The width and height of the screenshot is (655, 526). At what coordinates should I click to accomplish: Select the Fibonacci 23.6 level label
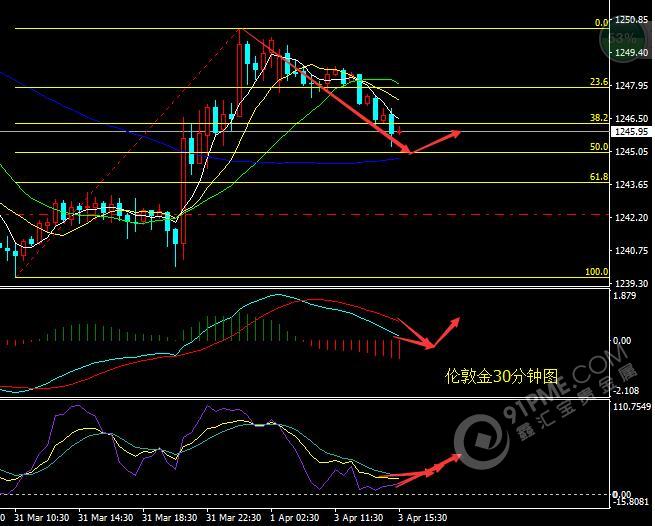click(x=599, y=82)
